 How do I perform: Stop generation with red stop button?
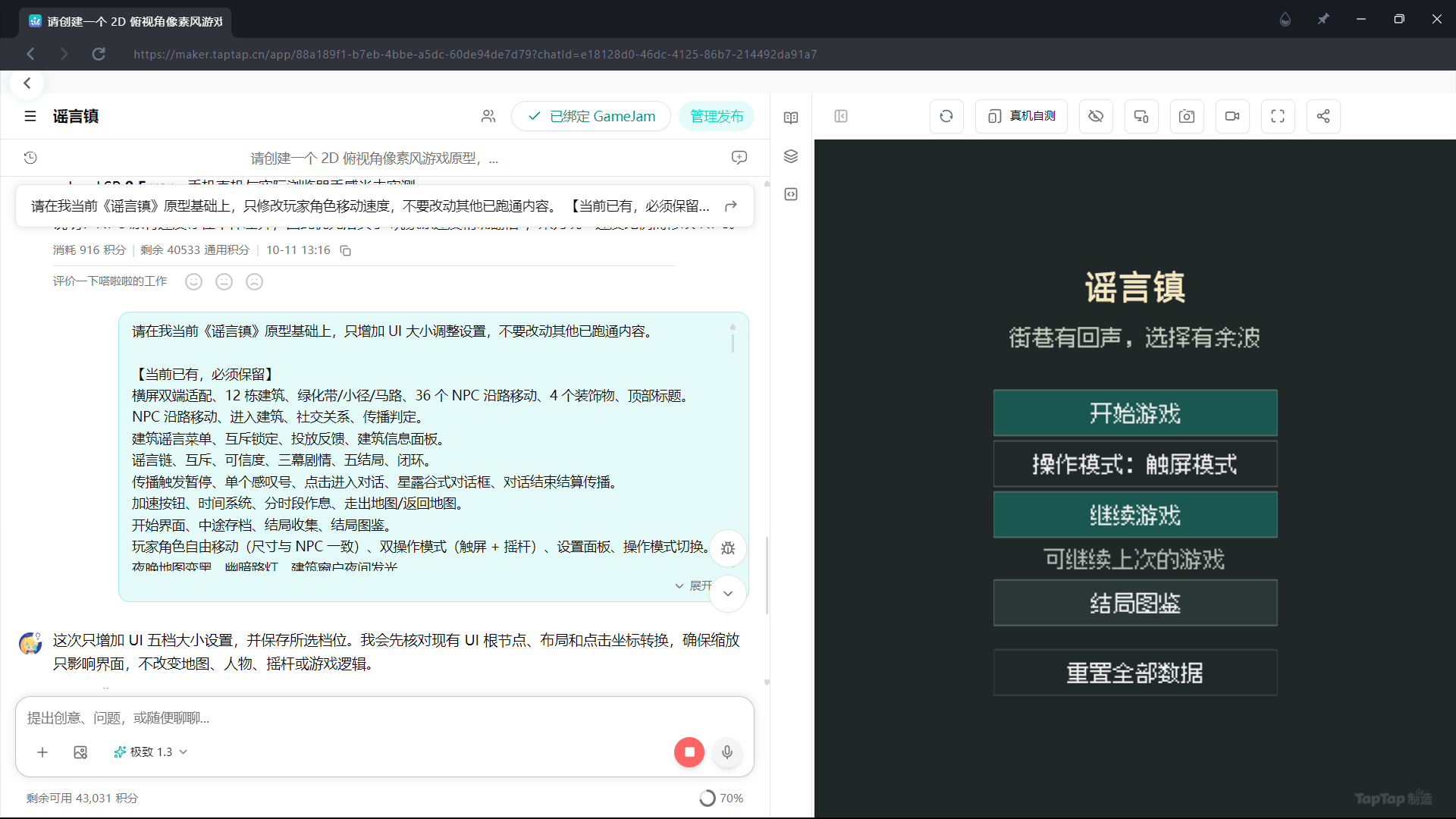[x=689, y=752]
